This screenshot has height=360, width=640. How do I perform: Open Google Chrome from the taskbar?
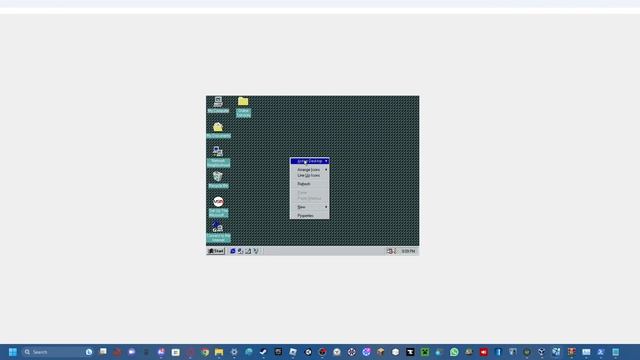205,352
